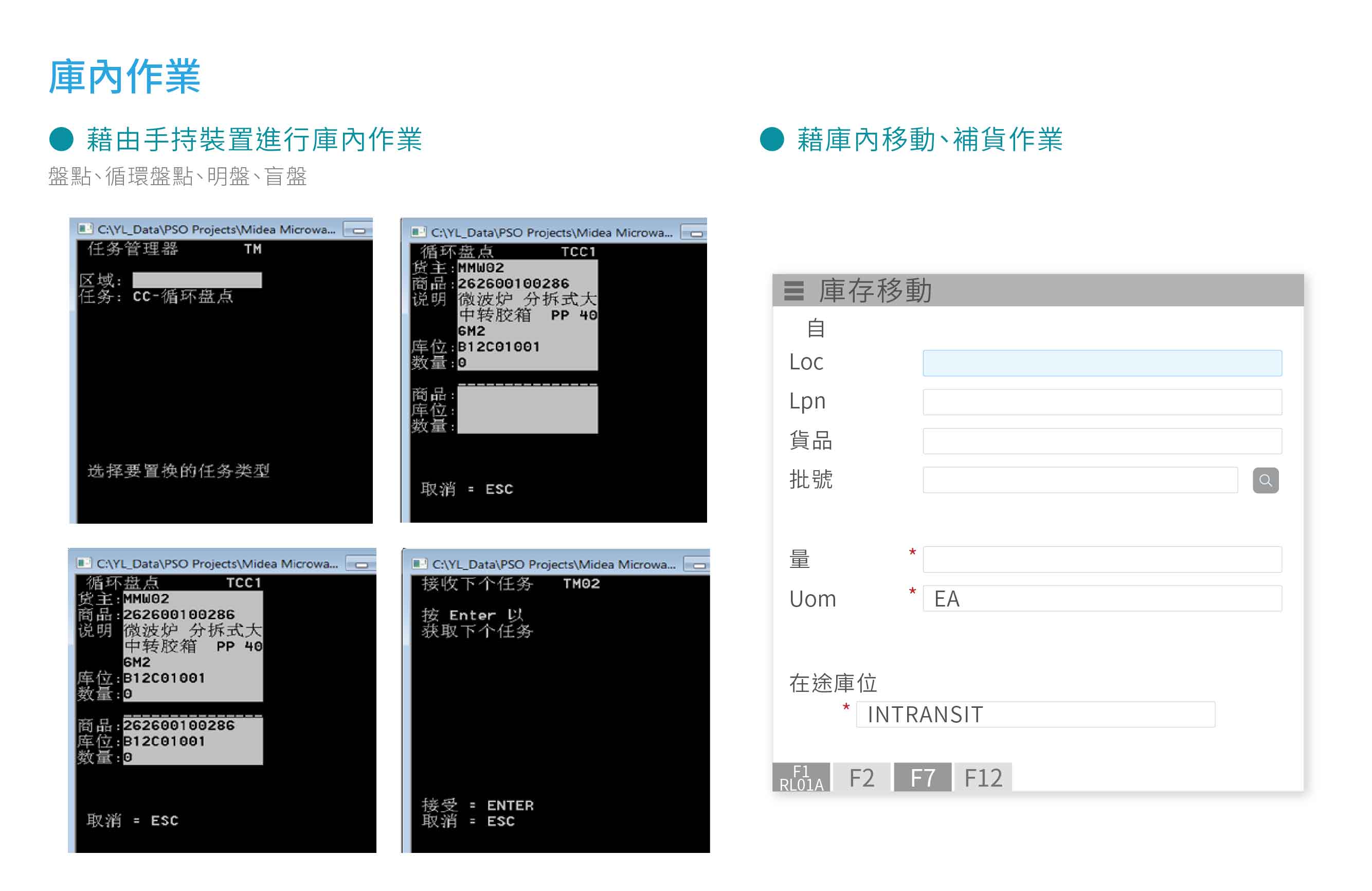Click the 批號 text field
This screenshot has height=891, width=1372.
coord(1080,480)
